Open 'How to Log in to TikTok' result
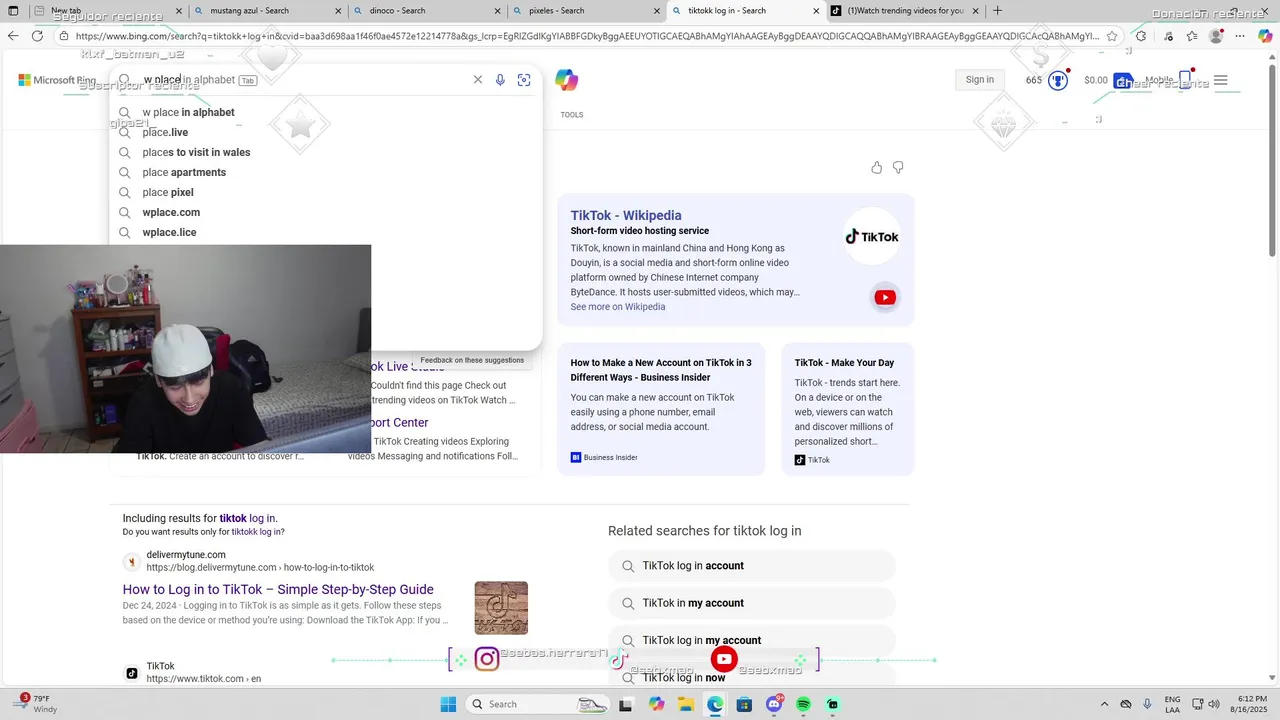The width and height of the screenshot is (1280, 720). point(278,589)
